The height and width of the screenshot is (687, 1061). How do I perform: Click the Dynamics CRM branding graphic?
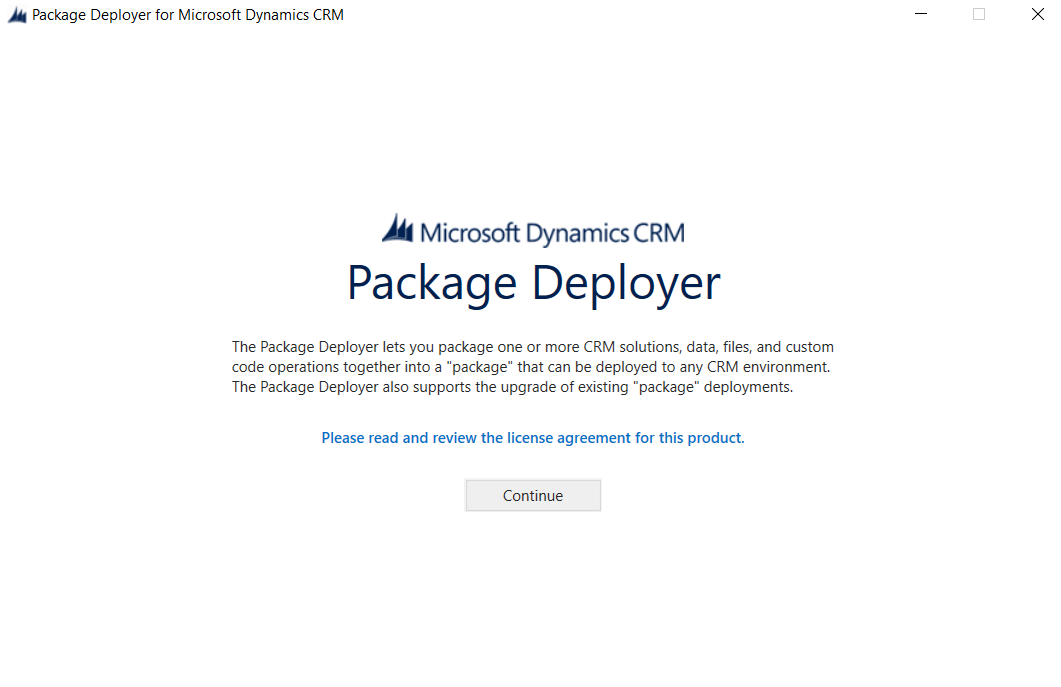tap(533, 228)
